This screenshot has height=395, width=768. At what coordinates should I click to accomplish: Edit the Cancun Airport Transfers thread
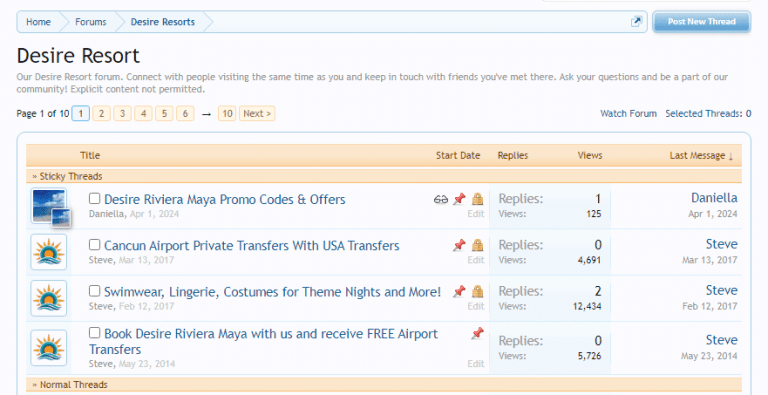pos(476,260)
